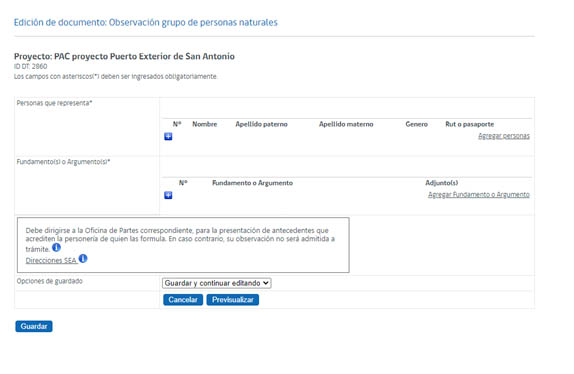Click the Rut o pasaporte column header
Screen dimensions: 574x374
pyautogui.click(x=470, y=124)
